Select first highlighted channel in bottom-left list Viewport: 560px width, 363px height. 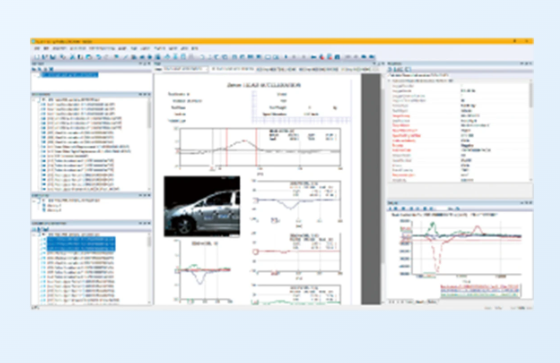81,239
